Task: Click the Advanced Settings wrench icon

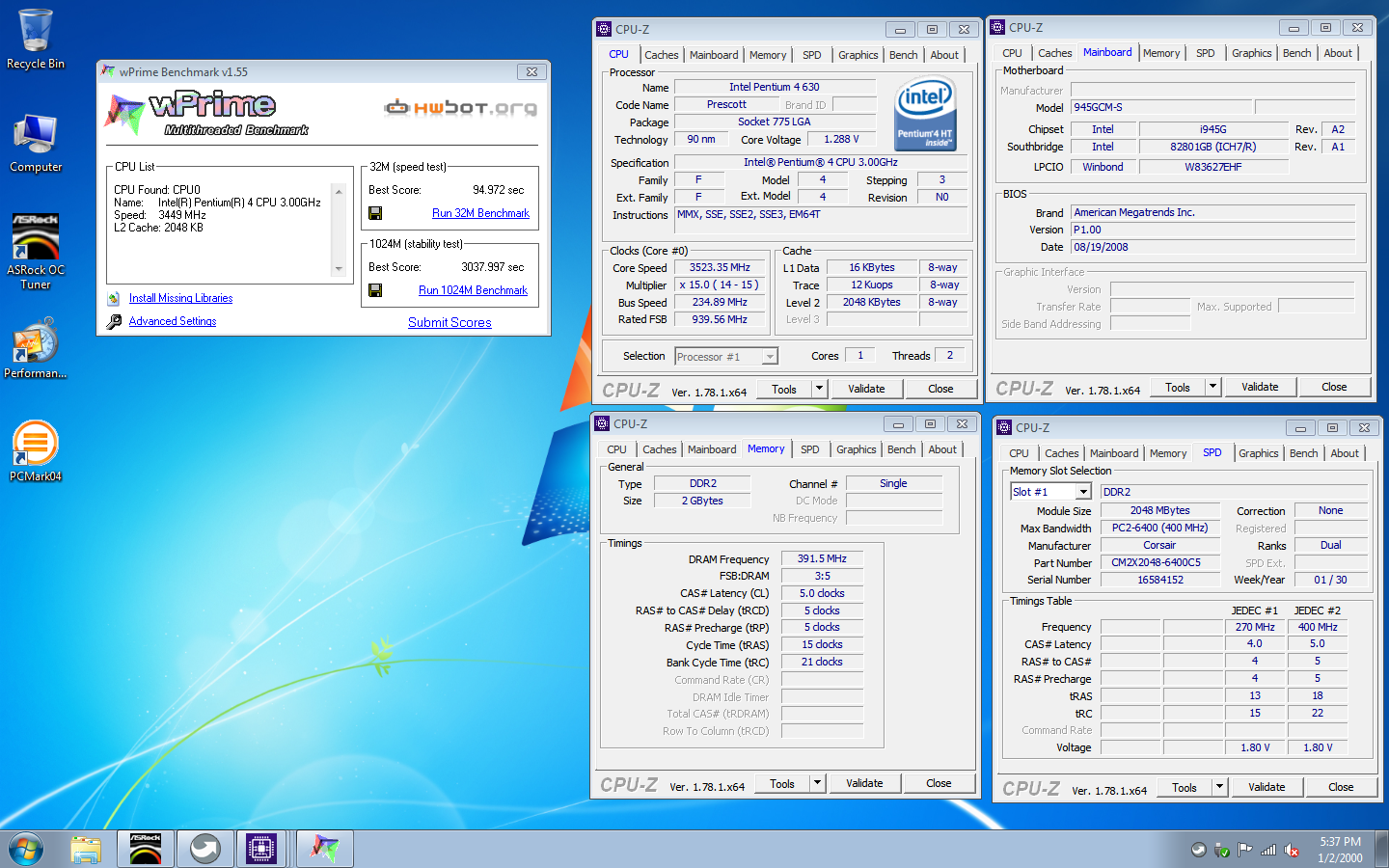Action: pyautogui.click(x=114, y=322)
